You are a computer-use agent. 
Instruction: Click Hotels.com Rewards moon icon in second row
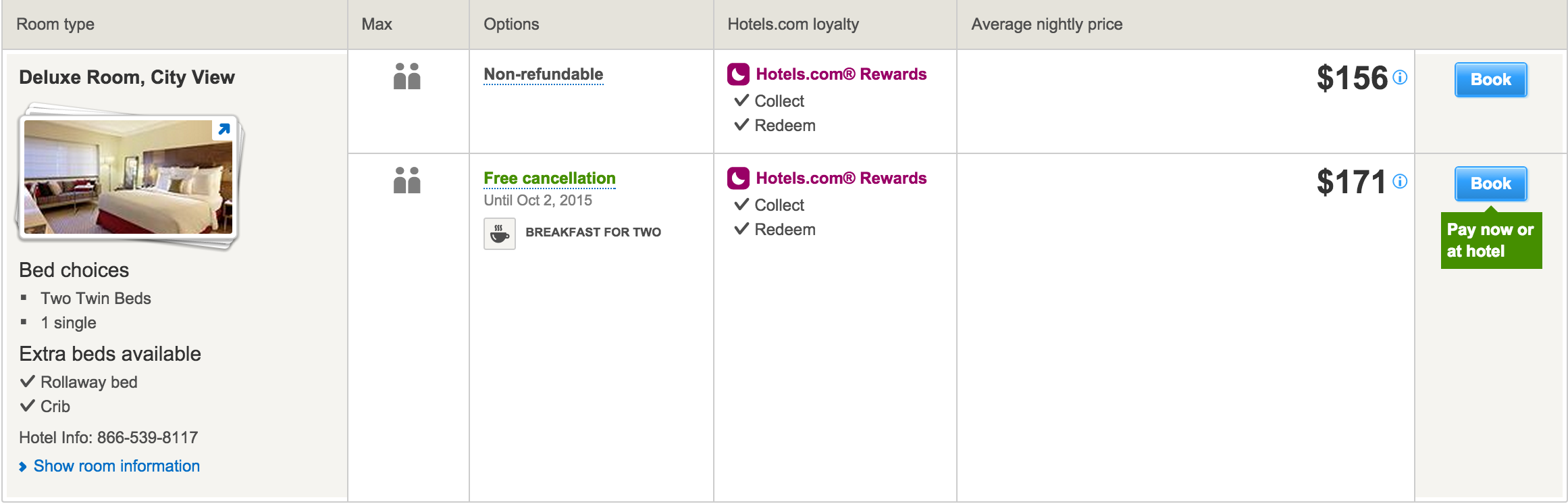click(738, 178)
